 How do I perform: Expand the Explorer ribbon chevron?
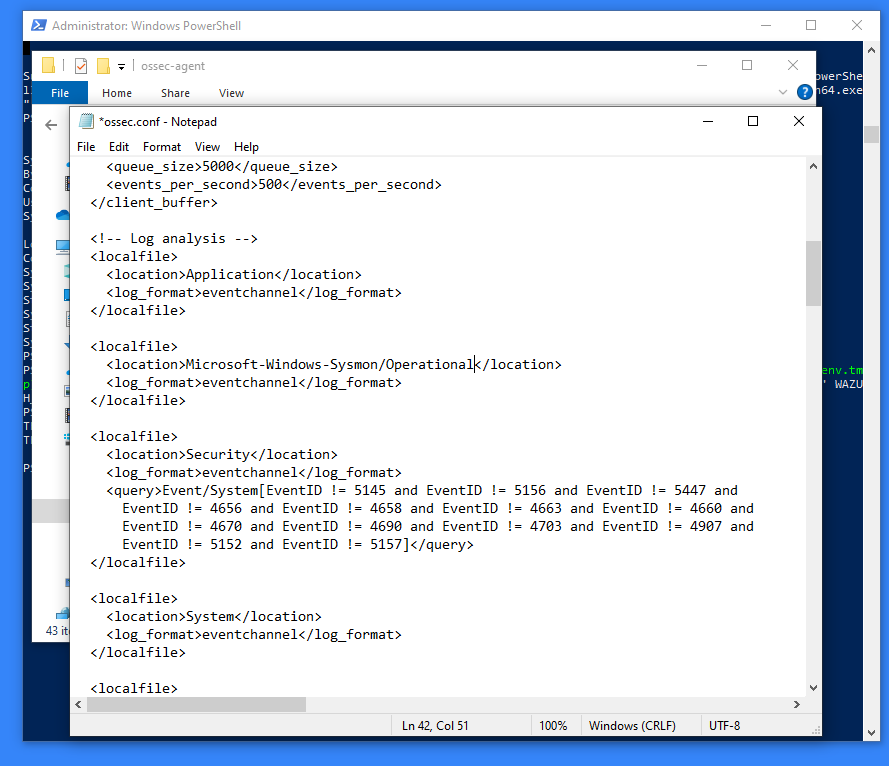tap(783, 92)
